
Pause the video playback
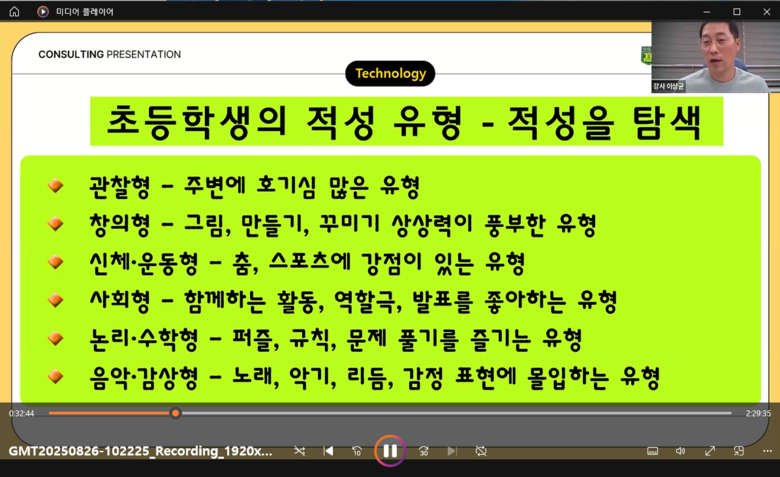pos(390,451)
